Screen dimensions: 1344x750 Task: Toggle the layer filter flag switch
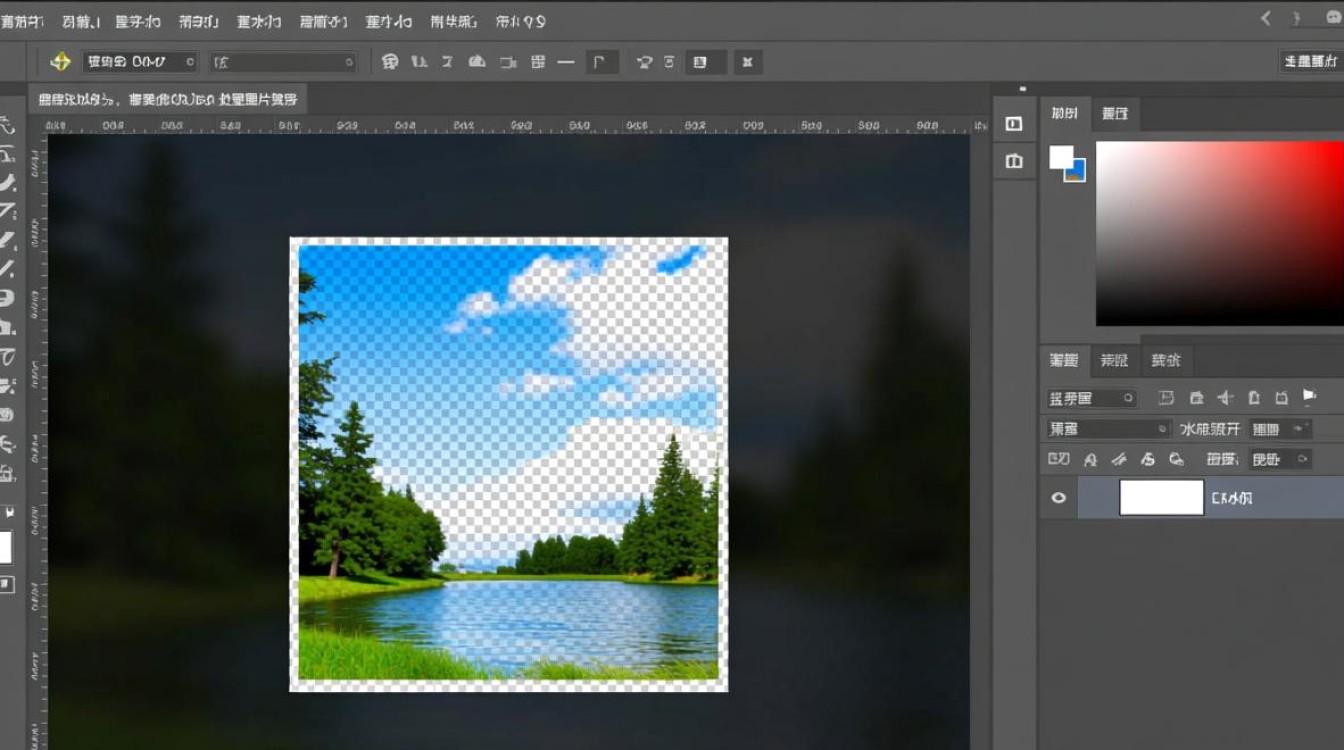click(x=1309, y=398)
